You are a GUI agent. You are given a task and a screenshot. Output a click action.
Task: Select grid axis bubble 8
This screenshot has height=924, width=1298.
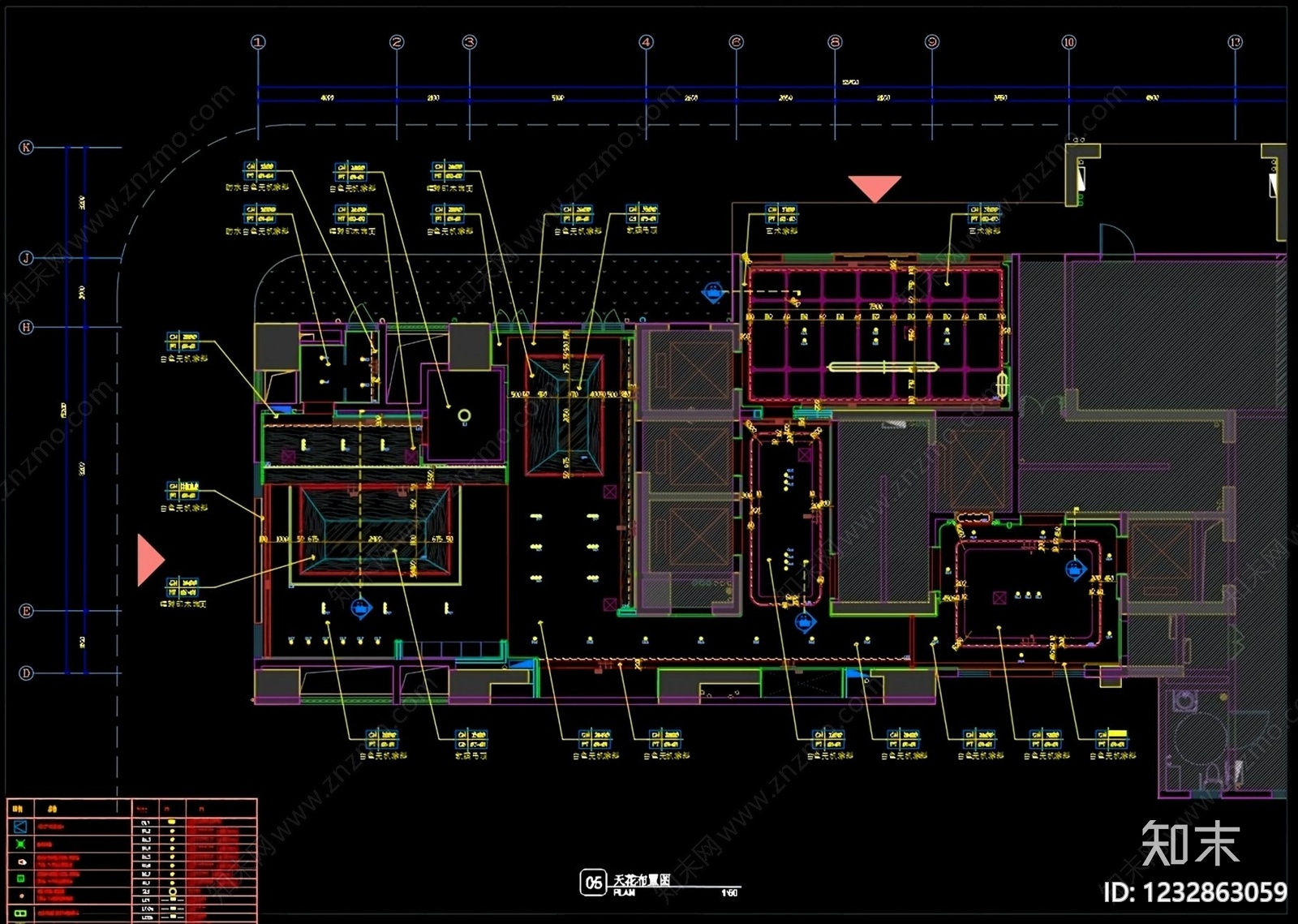[x=836, y=42]
